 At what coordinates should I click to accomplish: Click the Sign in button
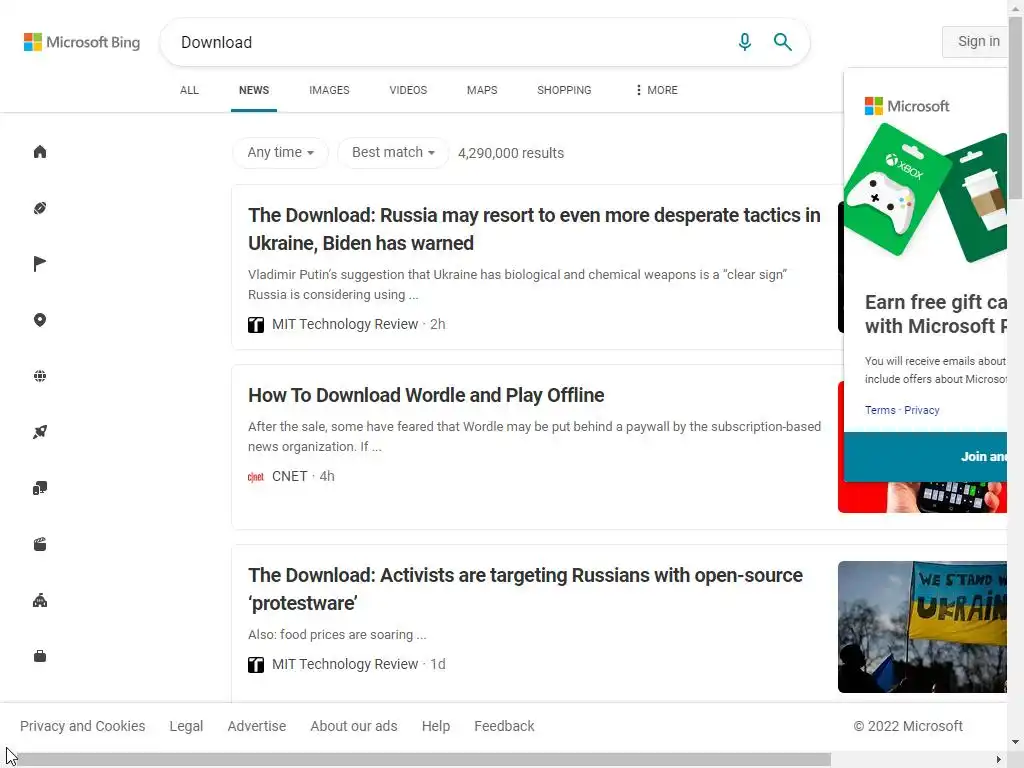(975, 42)
